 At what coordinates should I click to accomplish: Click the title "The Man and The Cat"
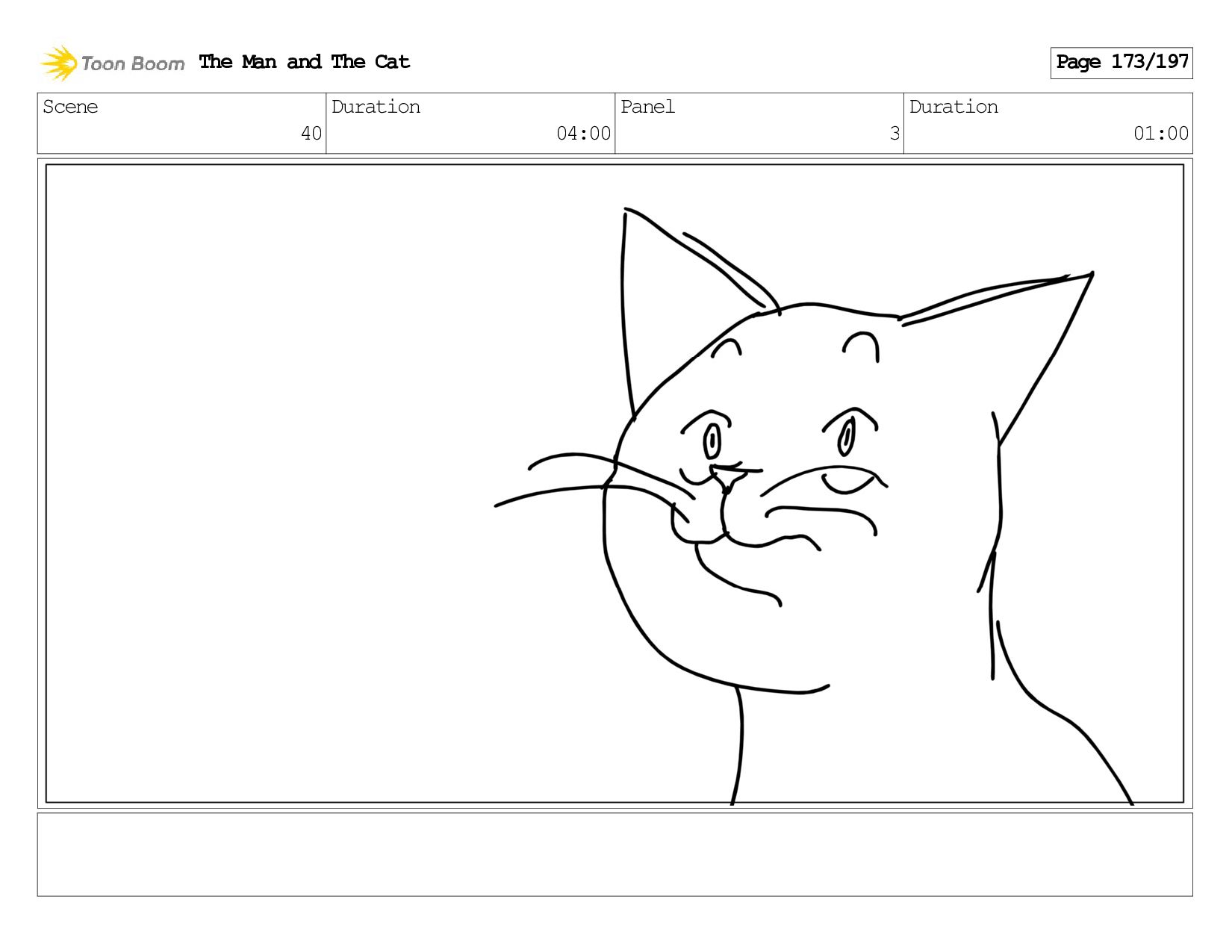click(305, 62)
